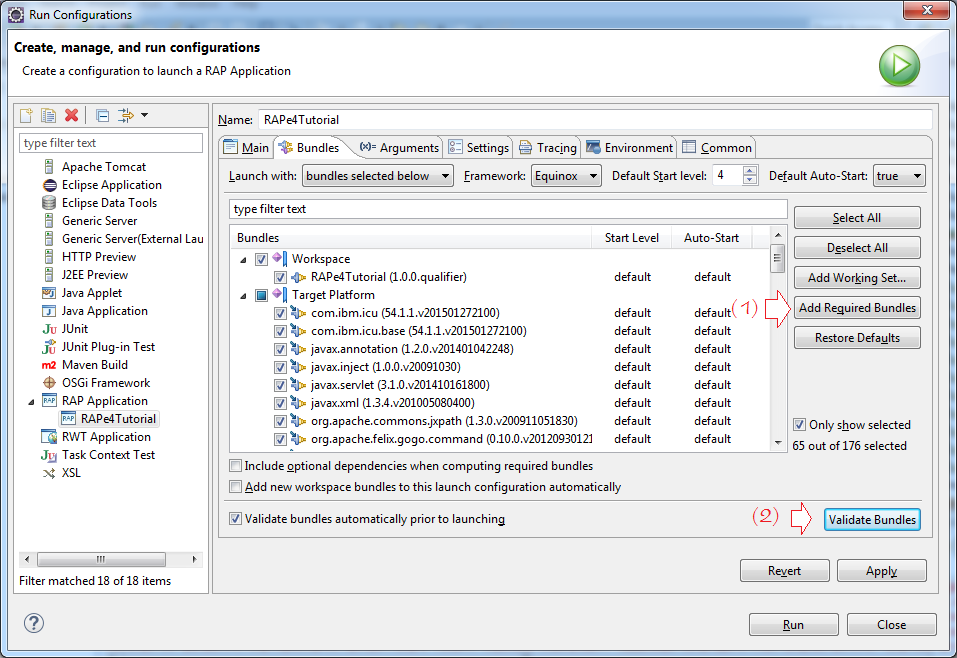Toggle the RAPe4Tutorial (1.0.0.qualifier) bundle checkbox
957x658 pixels.
tap(280, 277)
